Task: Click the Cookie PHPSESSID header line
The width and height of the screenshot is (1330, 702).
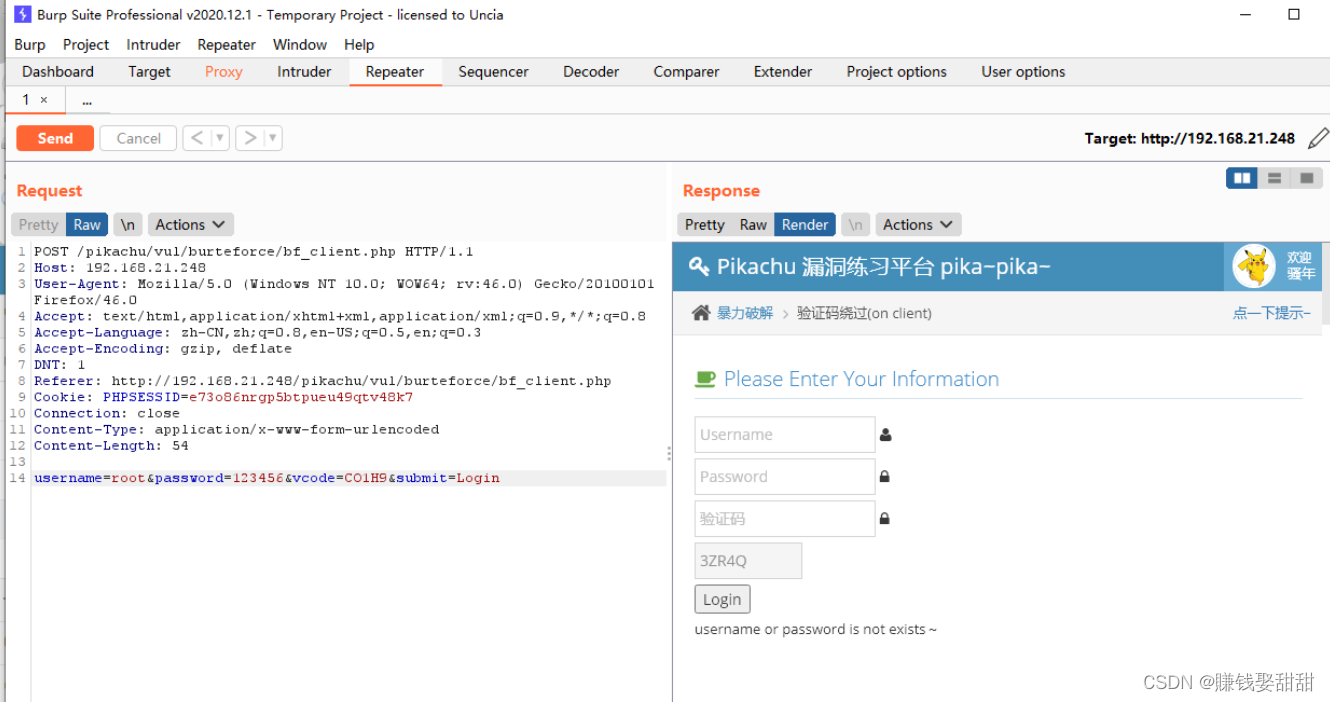Action: click(224, 397)
